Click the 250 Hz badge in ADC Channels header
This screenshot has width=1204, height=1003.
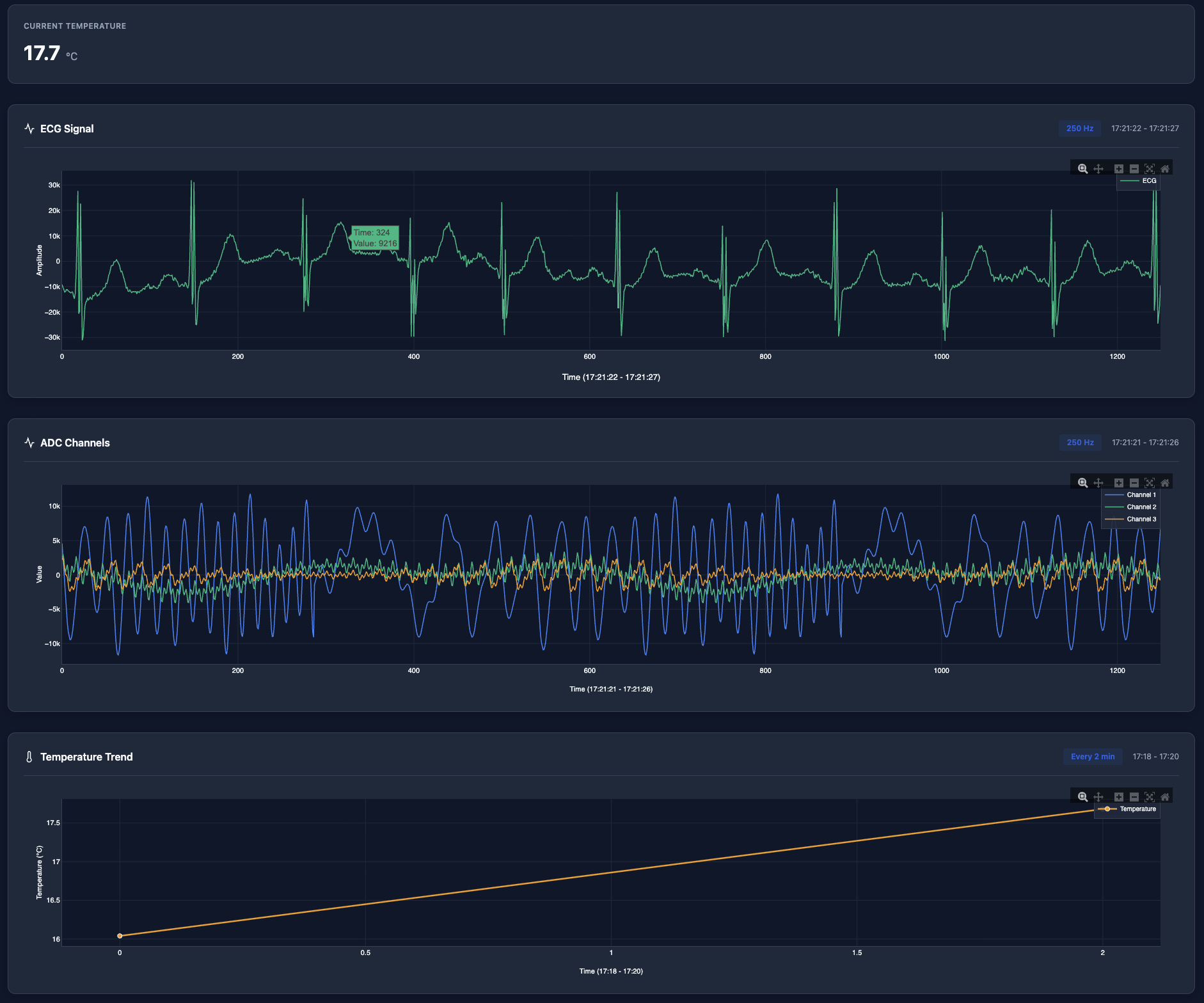click(x=1081, y=443)
